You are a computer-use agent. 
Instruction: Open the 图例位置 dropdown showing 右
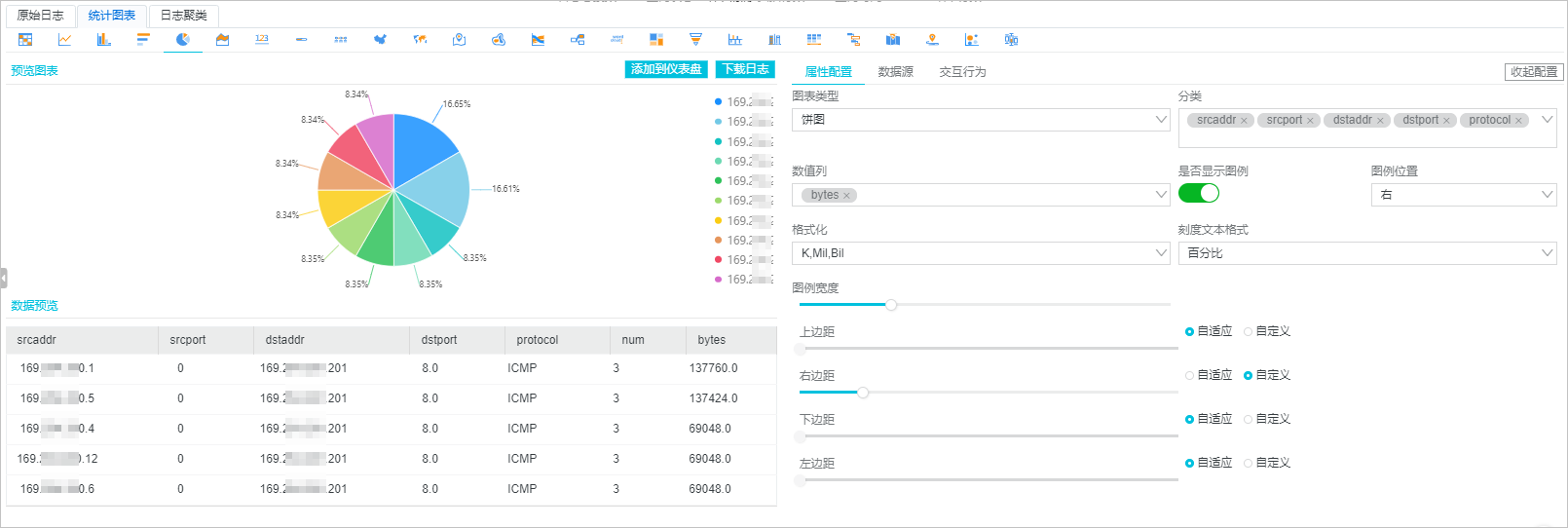pos(1464,195)
